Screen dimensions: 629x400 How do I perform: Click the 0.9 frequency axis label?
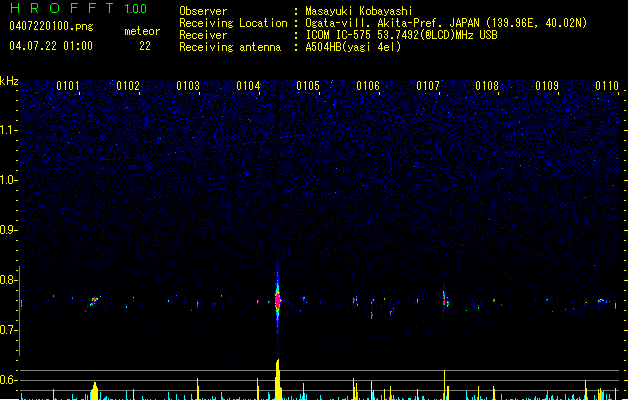[x=9, y=230]
